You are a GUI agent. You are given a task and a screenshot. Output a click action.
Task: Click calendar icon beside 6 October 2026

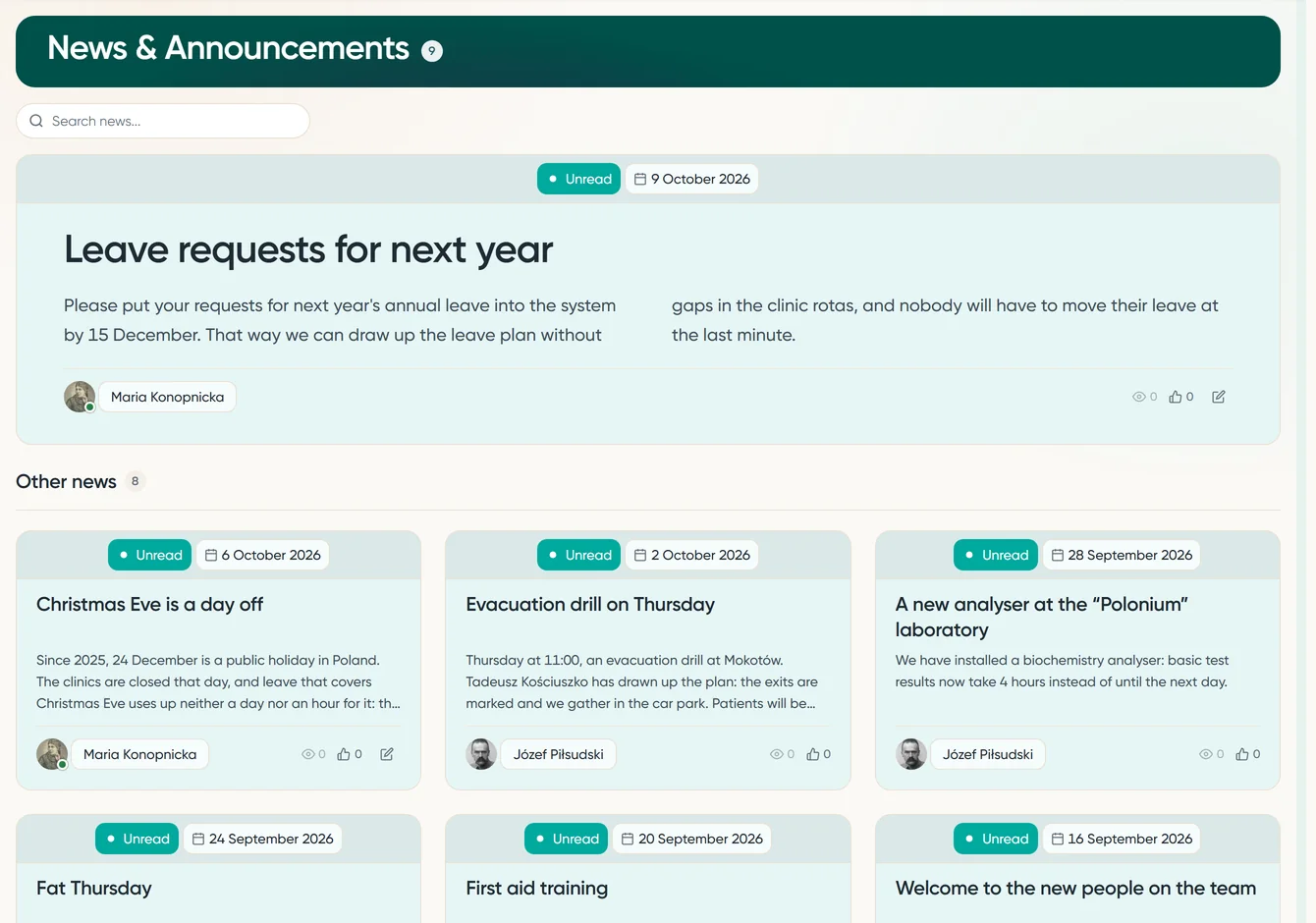pos(211,555)
